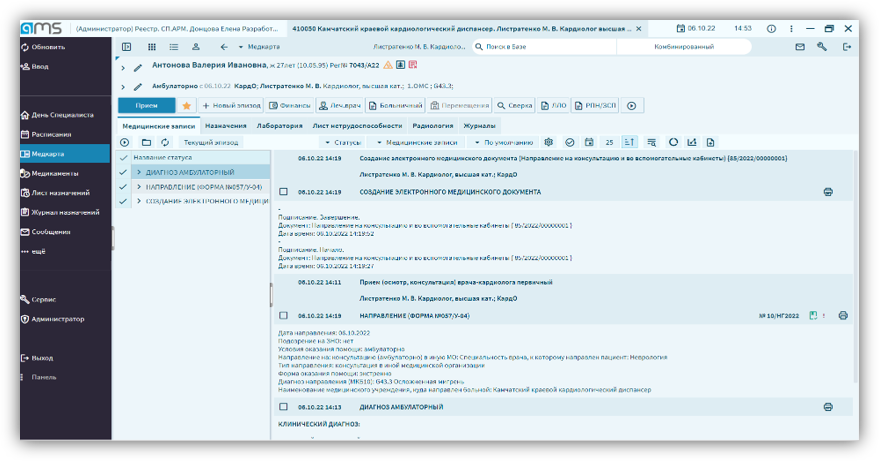
Task: Click the Обновить refresh item in sidebar
Action: point(43,47)
